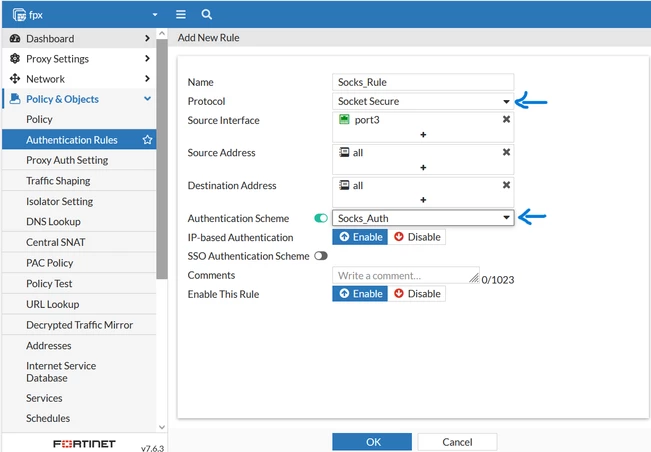The height and width of the screenshot is (452, 651).
Task: Open Proxy Auth Setting
Action: [79, 160]
